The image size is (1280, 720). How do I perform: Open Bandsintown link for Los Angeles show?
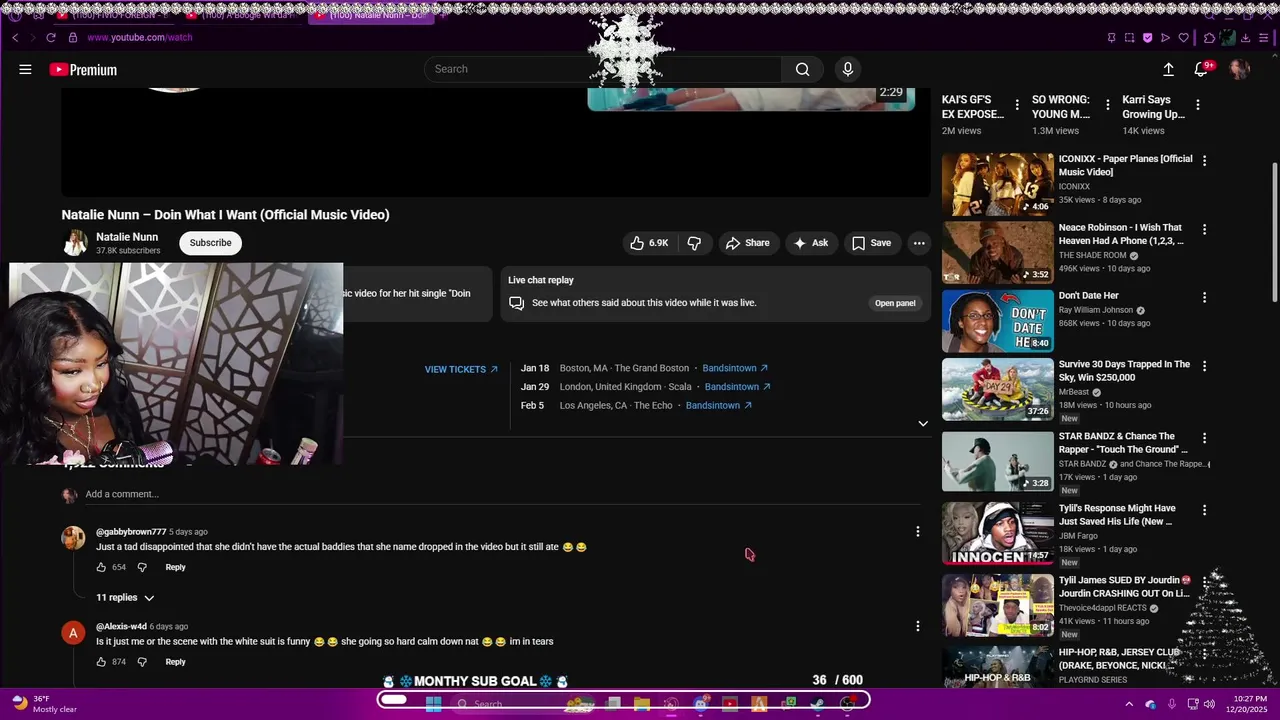coord(719,405)
